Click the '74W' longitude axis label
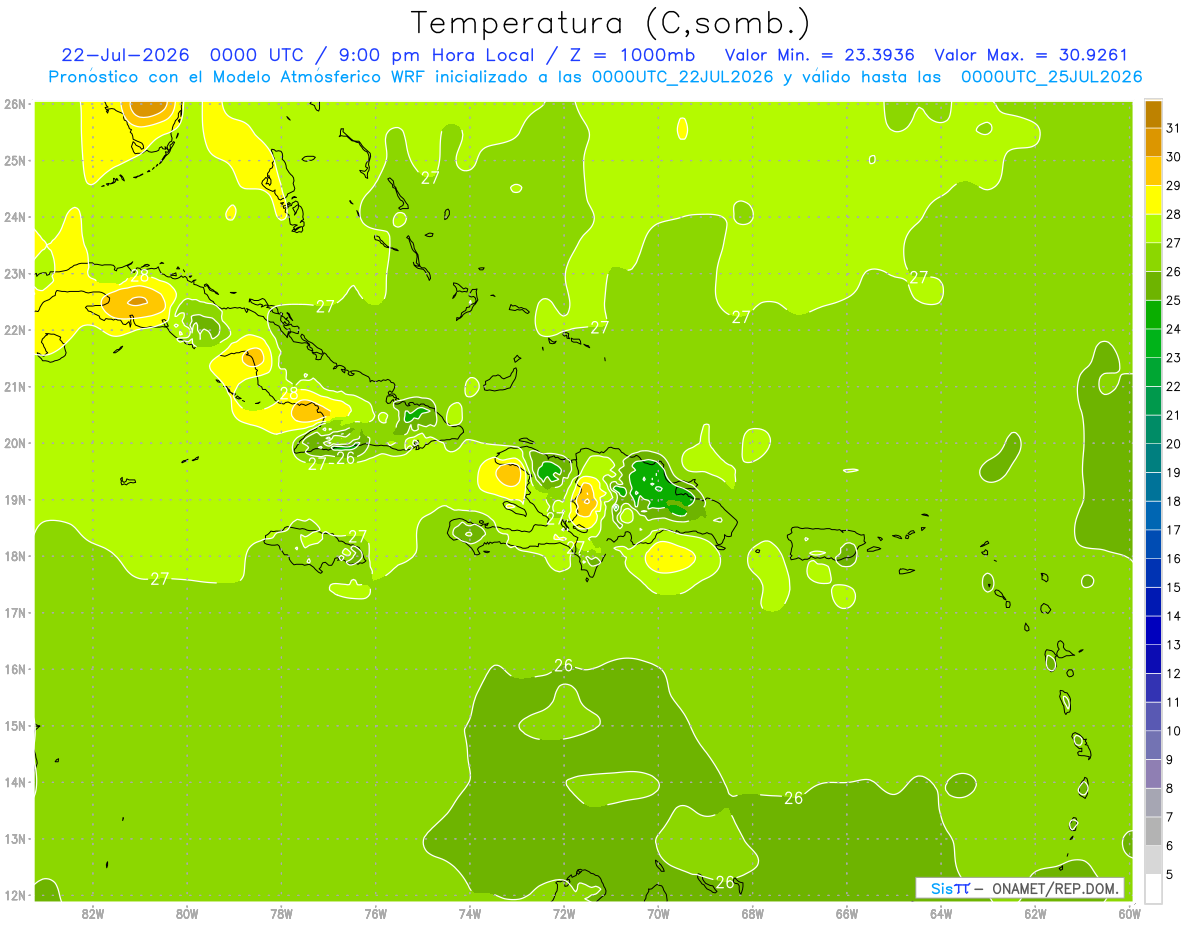Screen dimensions: 1200x927 pyautogui.click(x=470, y=914)
